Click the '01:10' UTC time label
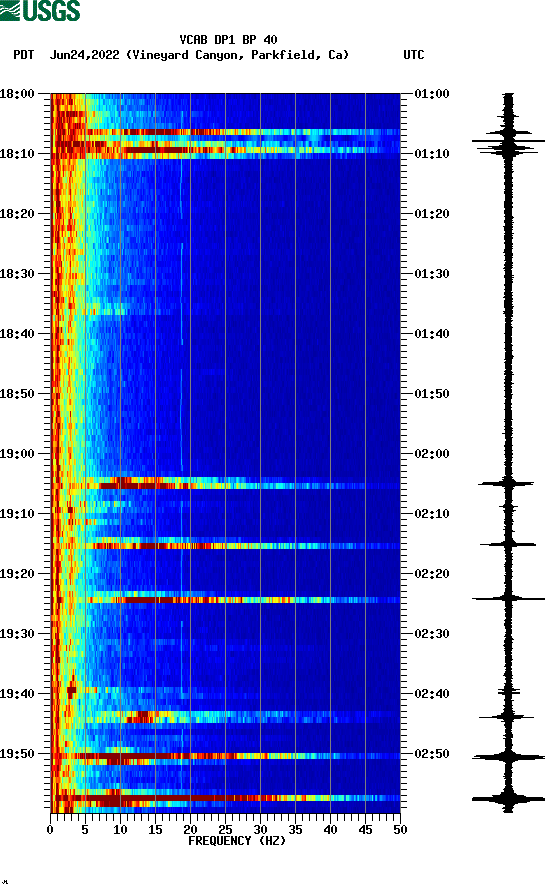The width and height of the screenshot is (552, 893). click(x=432, y=154)
